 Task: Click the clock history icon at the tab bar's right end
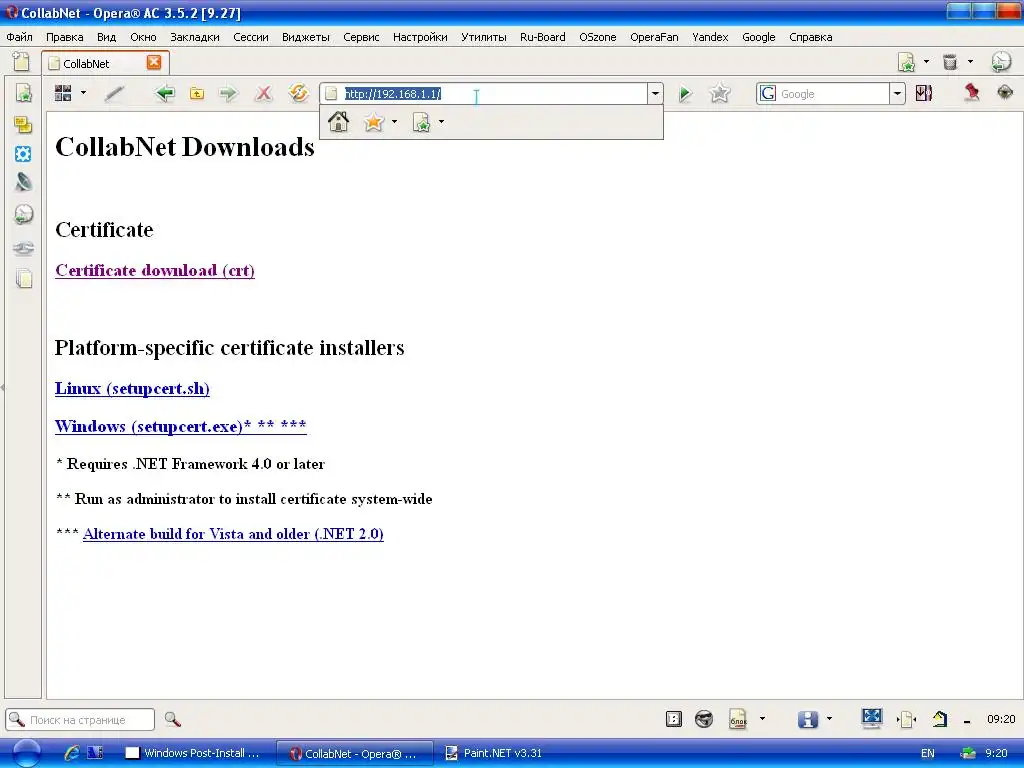click(1001, 62)
